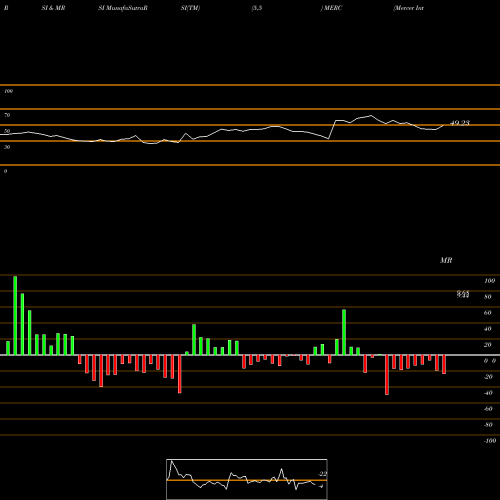Click MR axis label 60
The height and width of the screenshot is (500, 500).
[488, 313]
